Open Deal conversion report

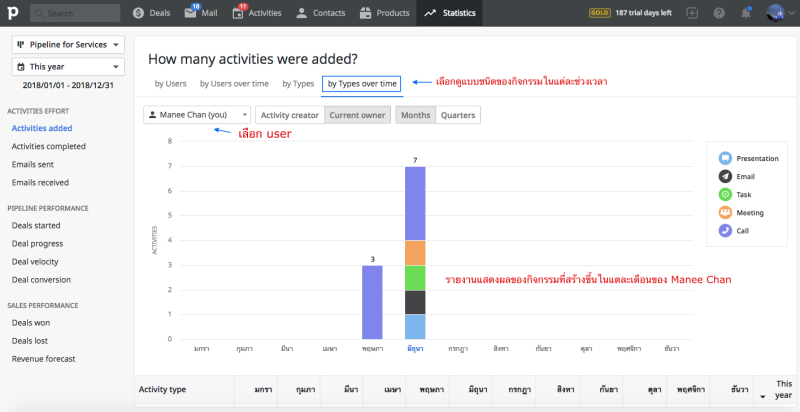[41, 280]
